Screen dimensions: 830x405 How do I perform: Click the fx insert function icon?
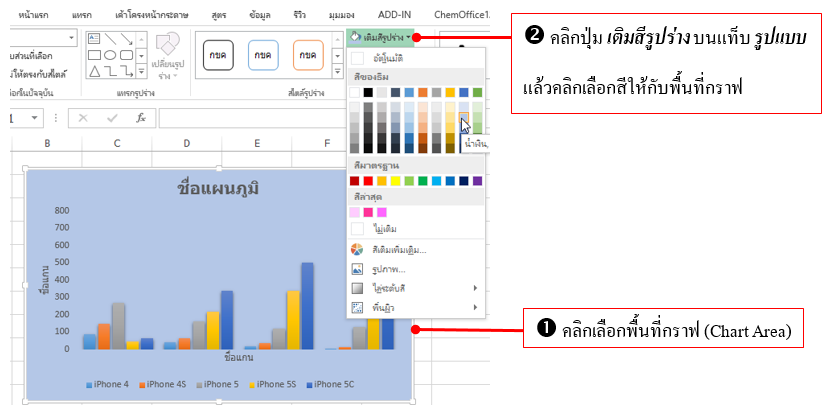(141, 118)
